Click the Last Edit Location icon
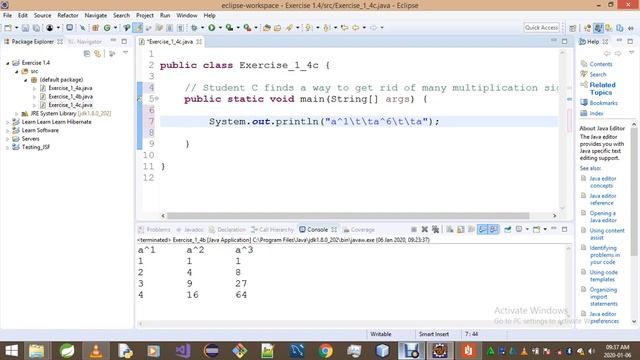Viewport: 640px width, 360px height. pyautogui.click(x=344, y=28)
